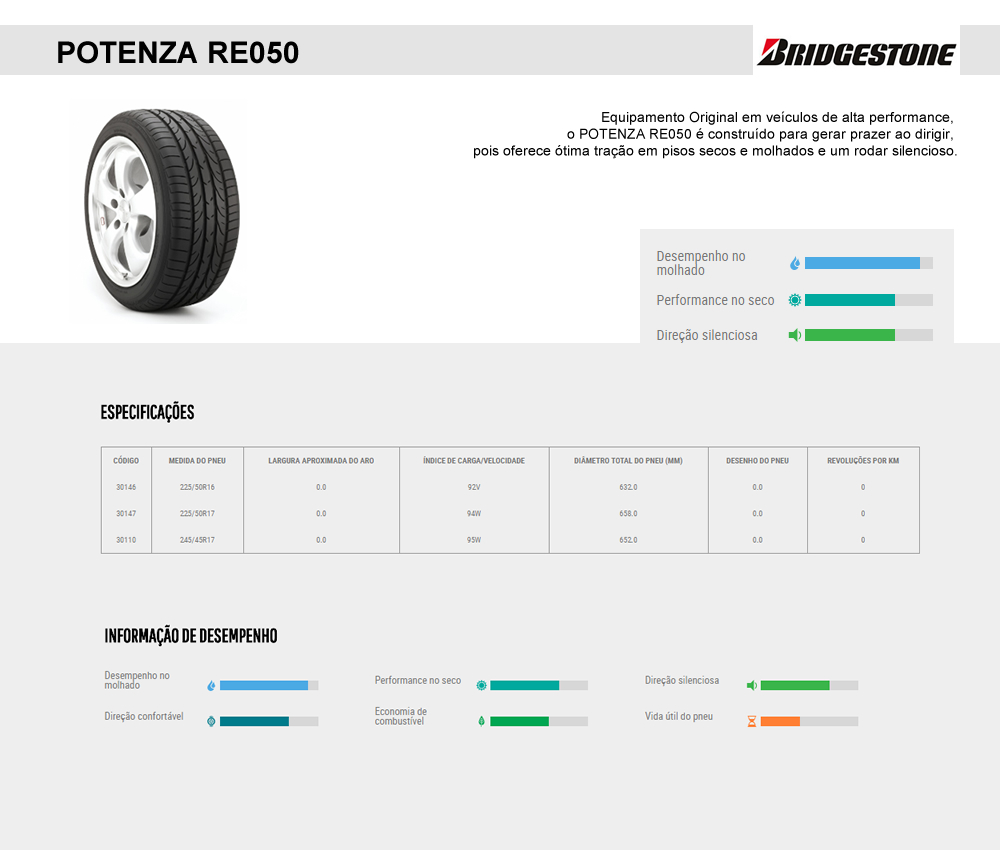Select tire size 225/50R17
This screenshot has height=850, width=1000.
click(197, 513)
